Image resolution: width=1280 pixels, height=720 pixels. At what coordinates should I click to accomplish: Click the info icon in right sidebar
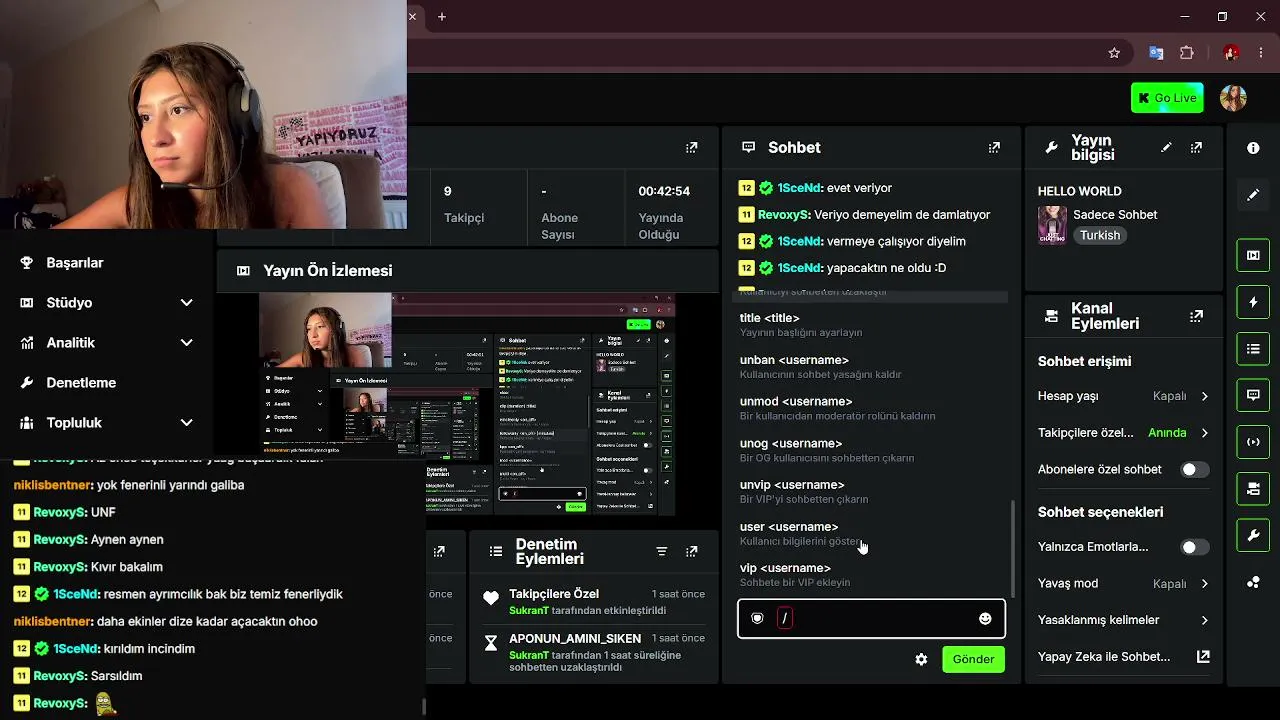1253,148
